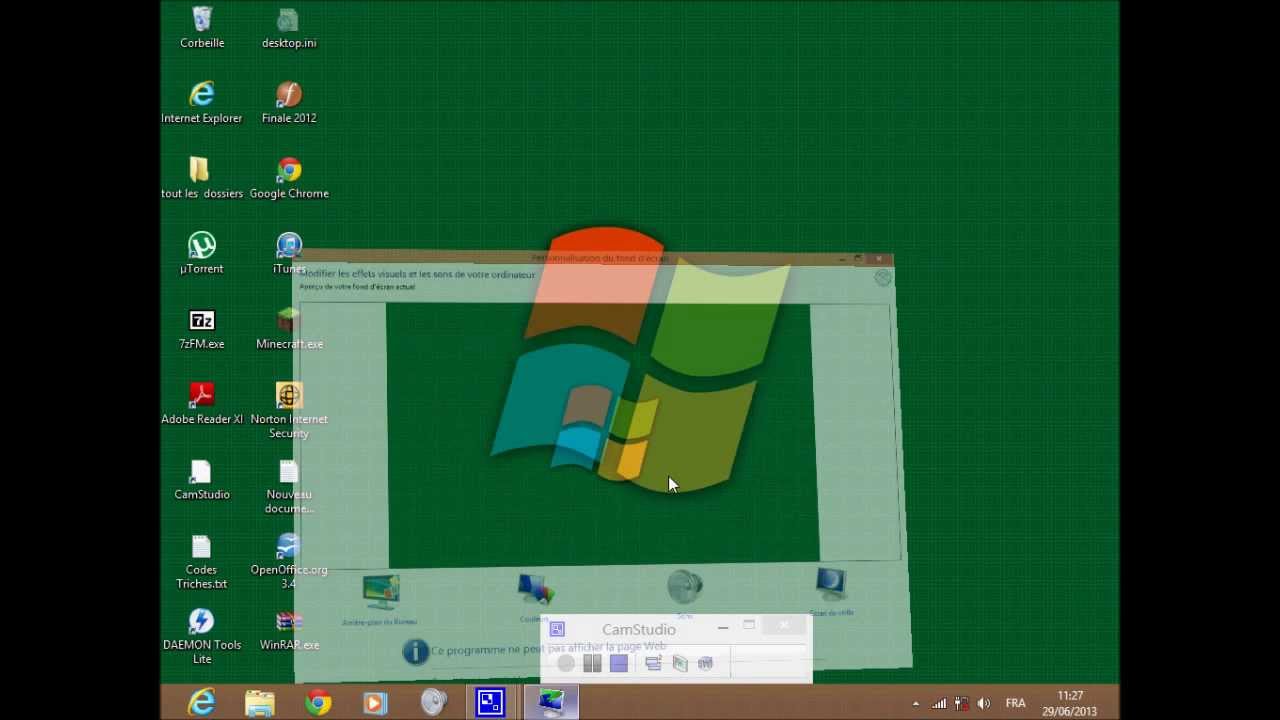This screenshot has width=1280, height=720.
Task: Open the Couleur setting in Personalization window
Action: tap(535, 598)
